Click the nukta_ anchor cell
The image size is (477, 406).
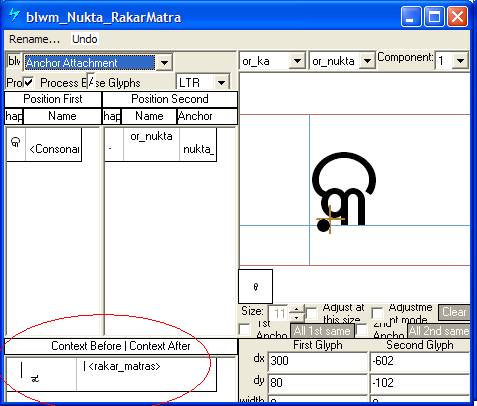click(x=198, y=145)
